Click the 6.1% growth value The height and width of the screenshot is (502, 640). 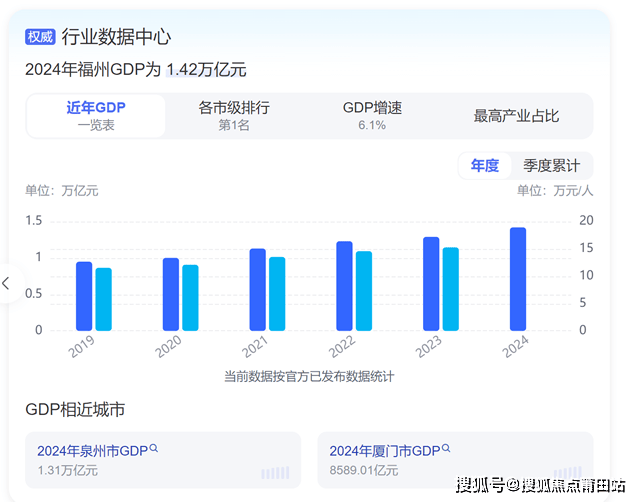click(x=372, y=125)
